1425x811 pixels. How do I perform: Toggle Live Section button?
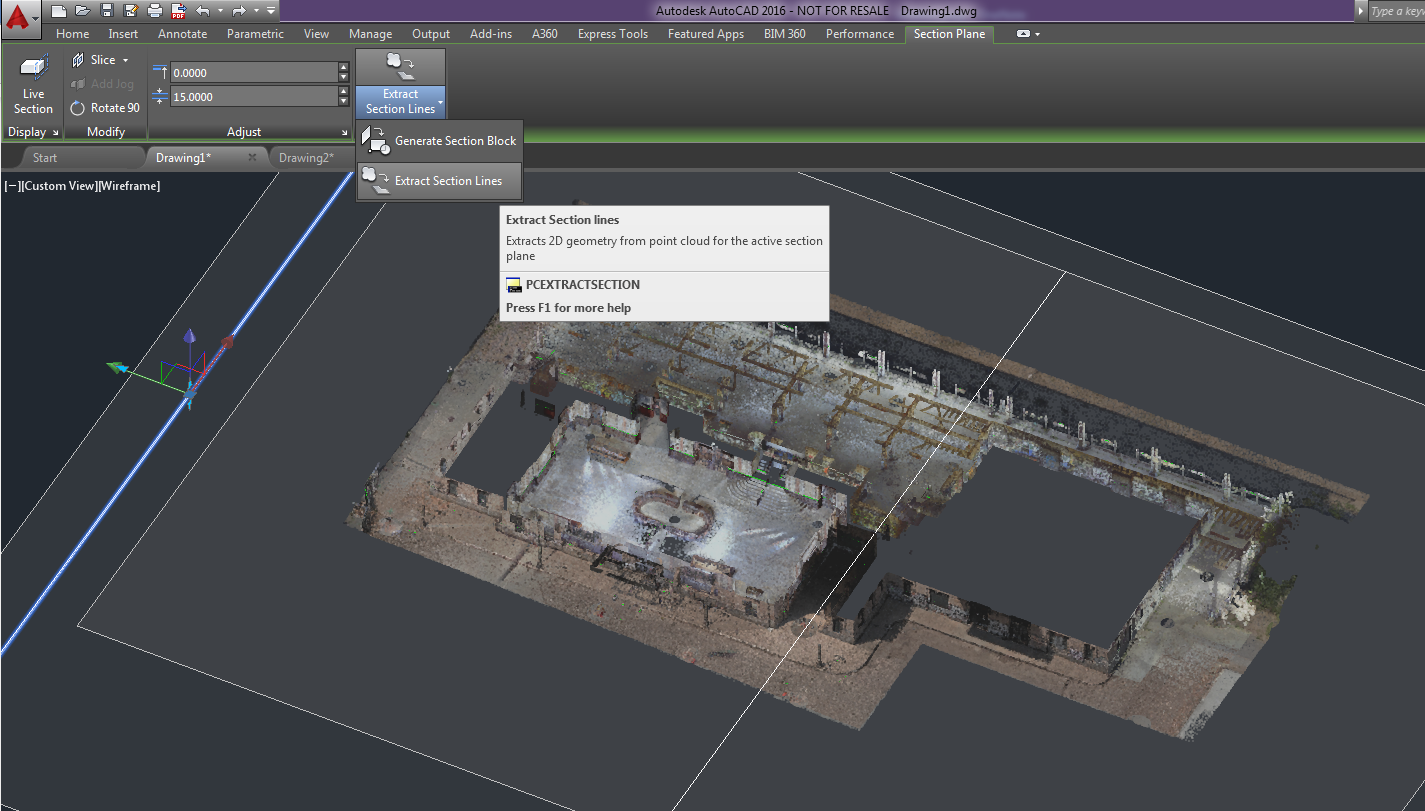coord(33,86)
